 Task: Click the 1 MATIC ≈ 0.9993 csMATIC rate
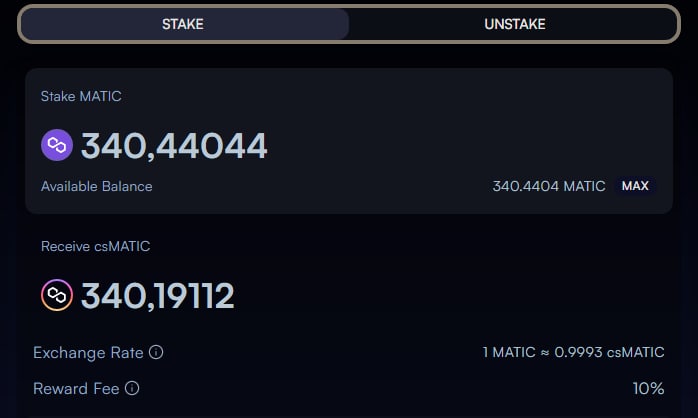click(573, 353)
